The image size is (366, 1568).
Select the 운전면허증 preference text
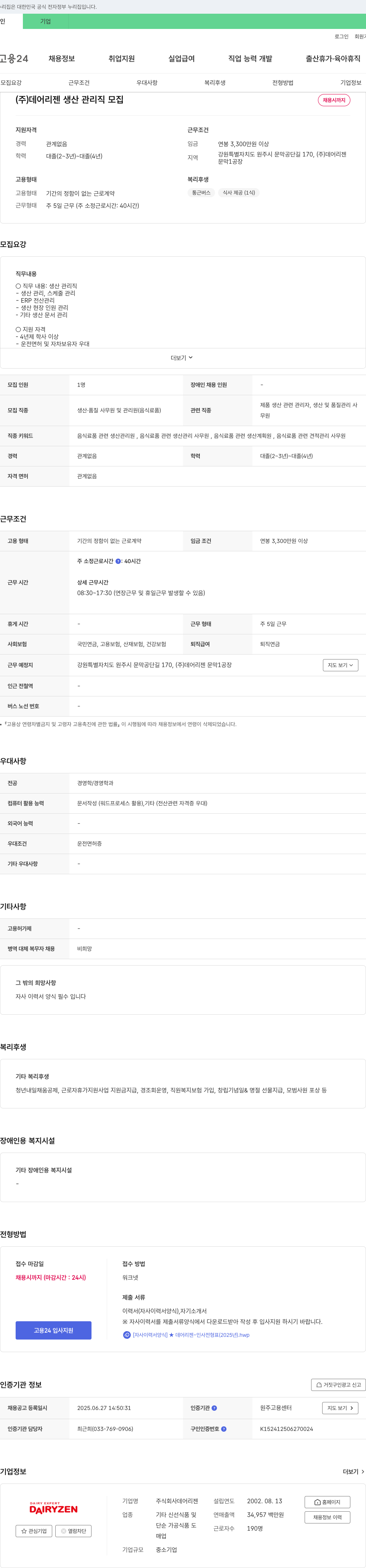tap(90, 844)
